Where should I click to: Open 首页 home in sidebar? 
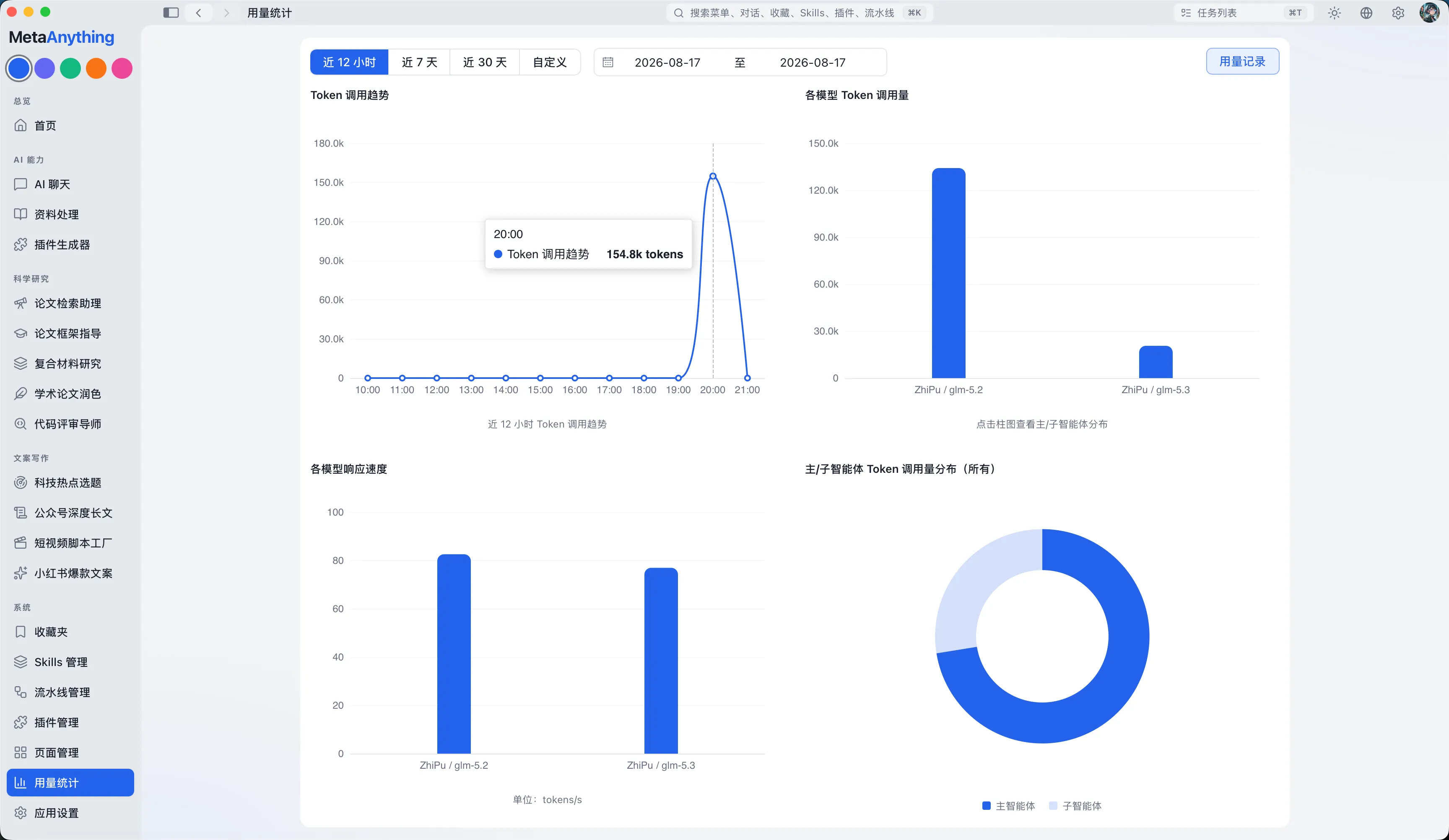pyautogui.click(x=70, y=125)
